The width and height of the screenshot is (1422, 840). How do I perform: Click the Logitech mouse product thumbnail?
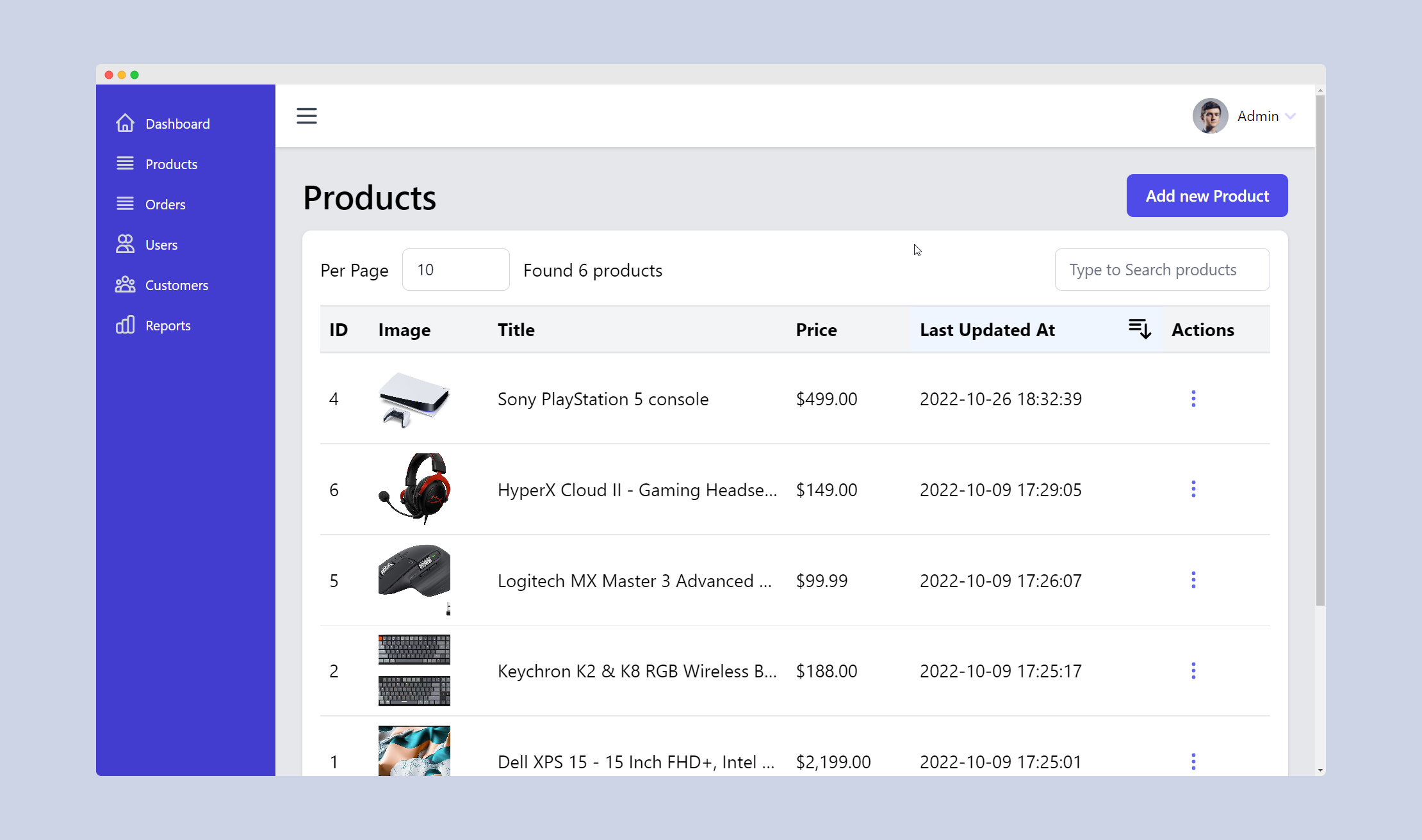pos(414,580)
